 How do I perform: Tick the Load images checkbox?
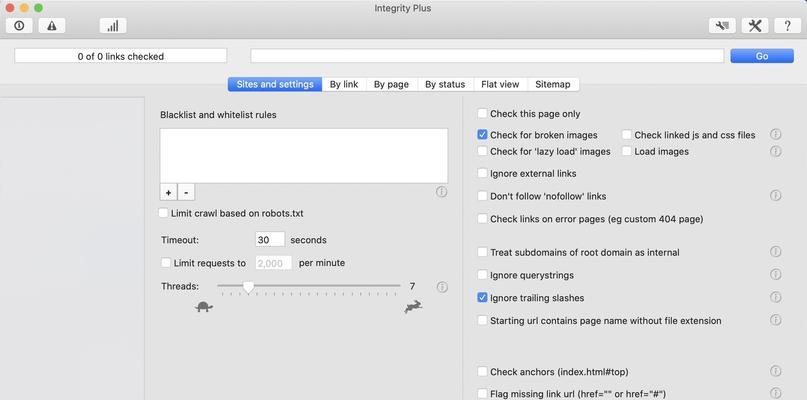pyautogui.click(x=626, y=151)
